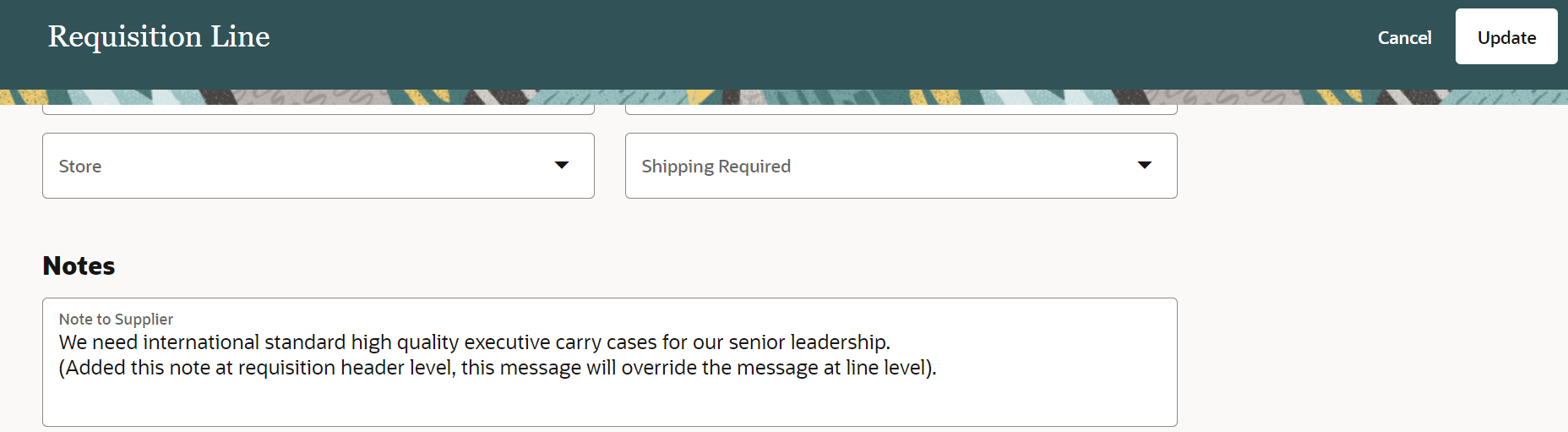The height and width of the screenshot is (432, 1568).
Task: Cancel the requisition line edit
Action: pyautogui.click(x=1404, y=37)
